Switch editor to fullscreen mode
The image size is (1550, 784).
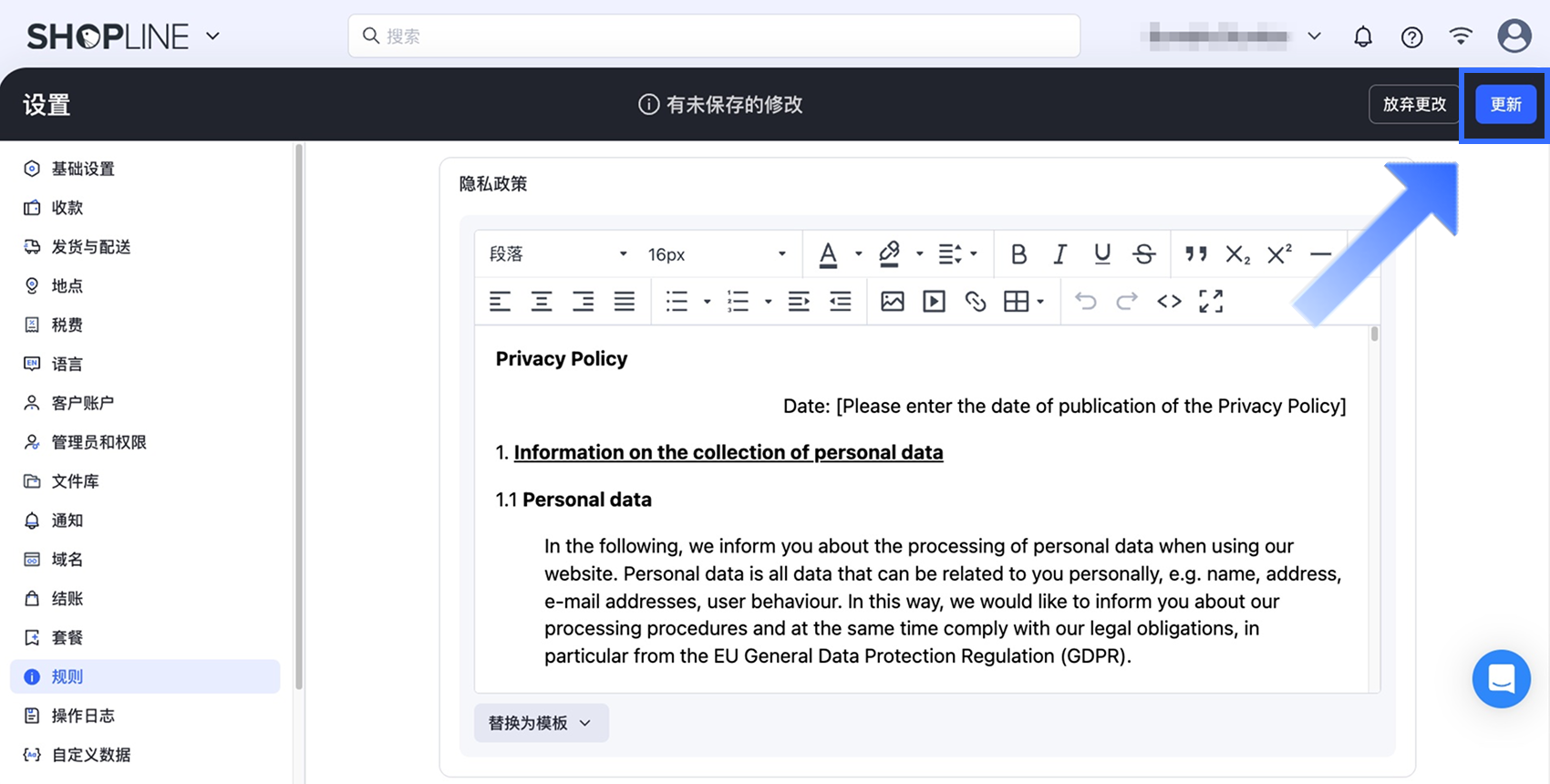(x=1211, y=302)
